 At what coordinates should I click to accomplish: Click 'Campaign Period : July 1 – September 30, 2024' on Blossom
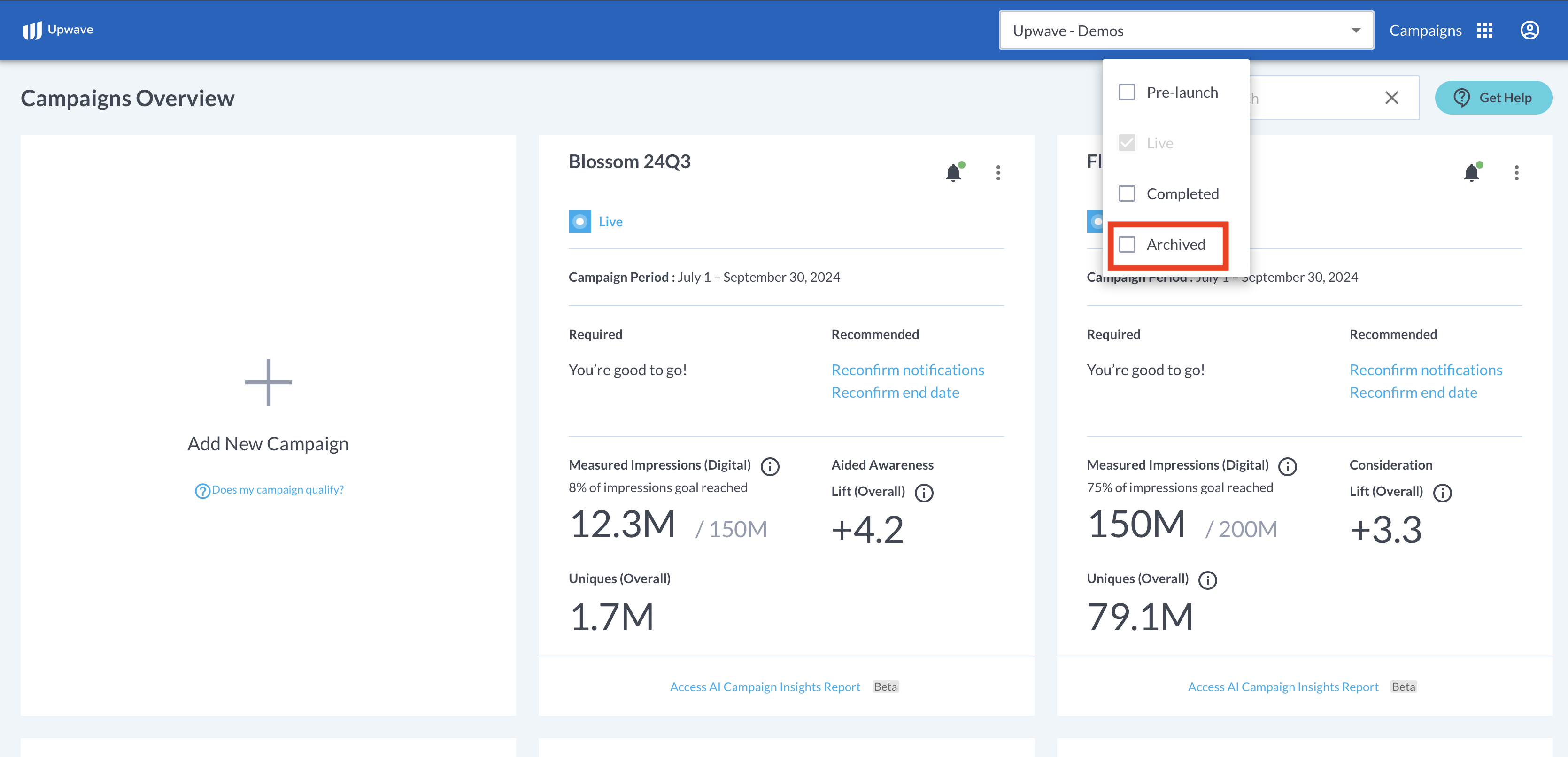tap(704, 278)
